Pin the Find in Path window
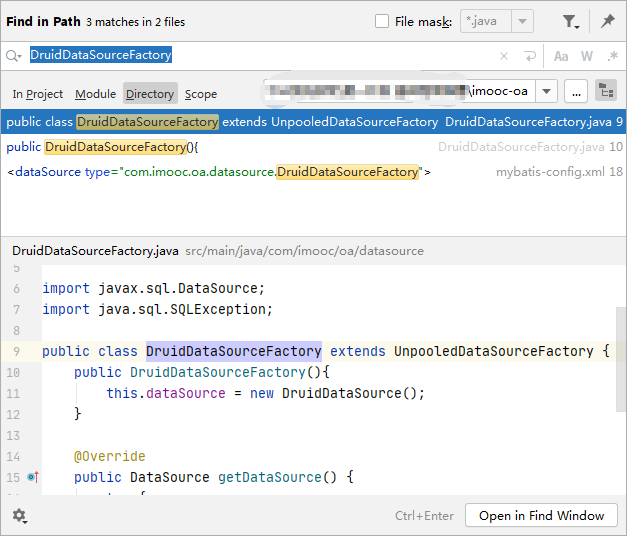627x536 pixels. 607,22
